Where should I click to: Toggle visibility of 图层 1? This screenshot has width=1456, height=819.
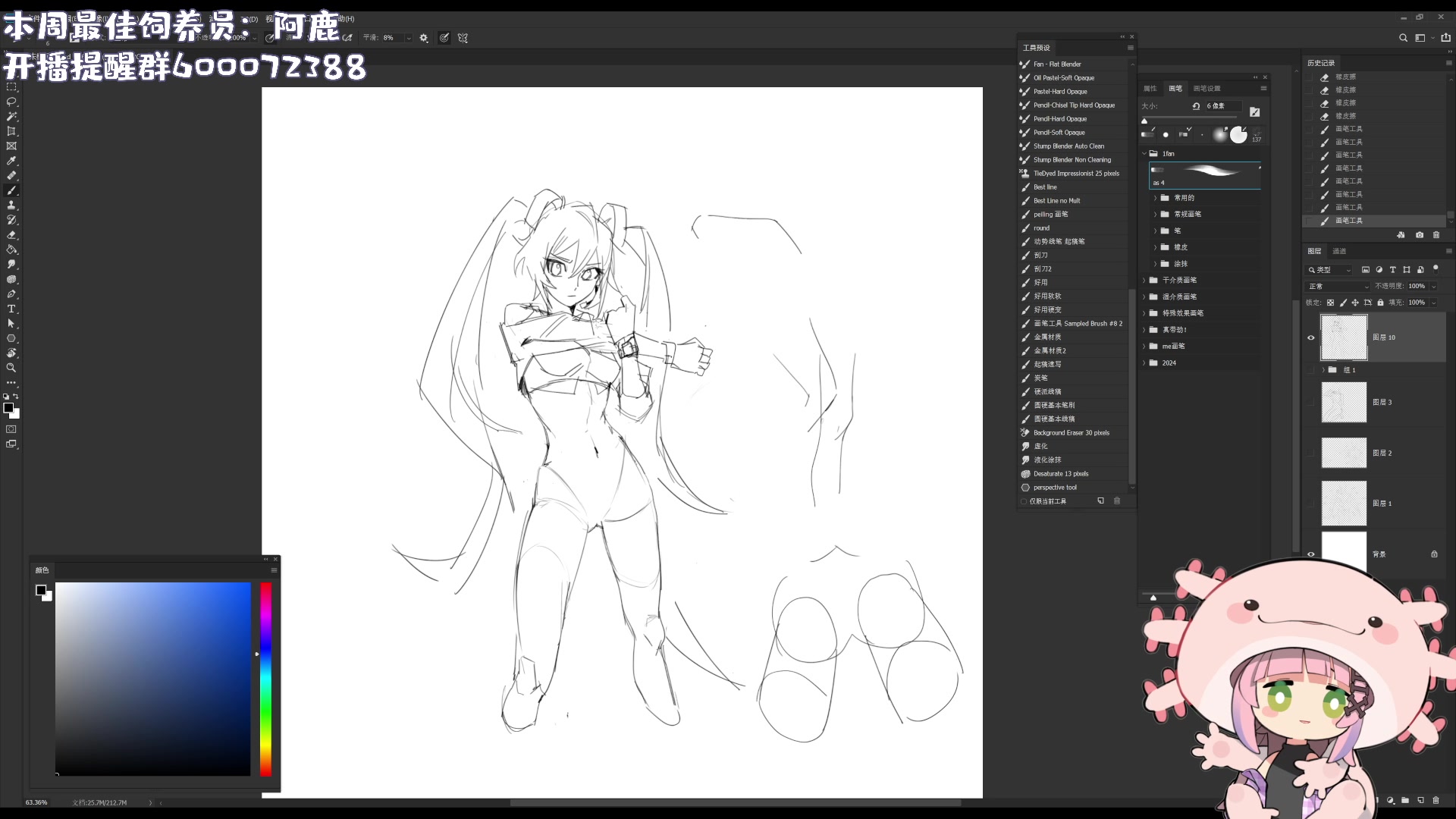pos(1311,504)
